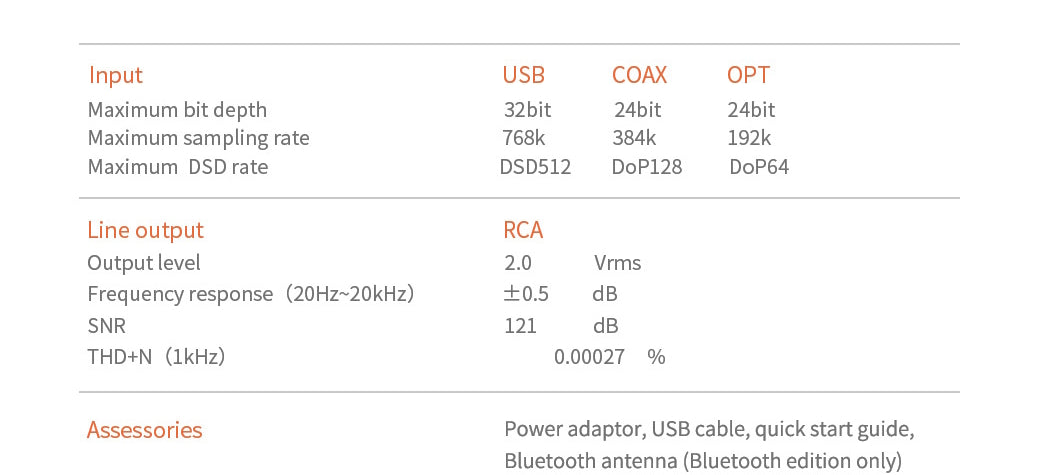
Task: Click the Assessories heading
Action: coord(144,430)
